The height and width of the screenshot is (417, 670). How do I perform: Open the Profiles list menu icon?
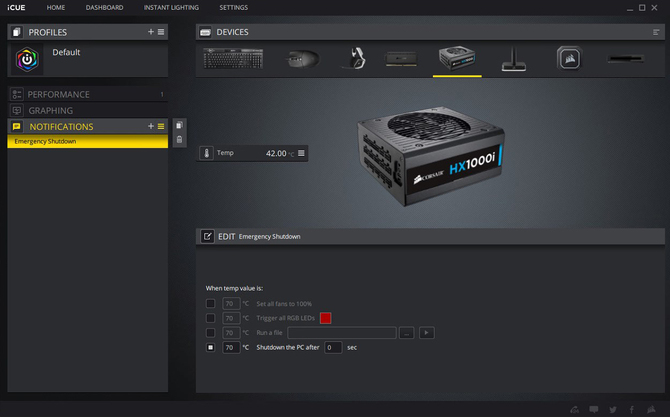[161, 32]
